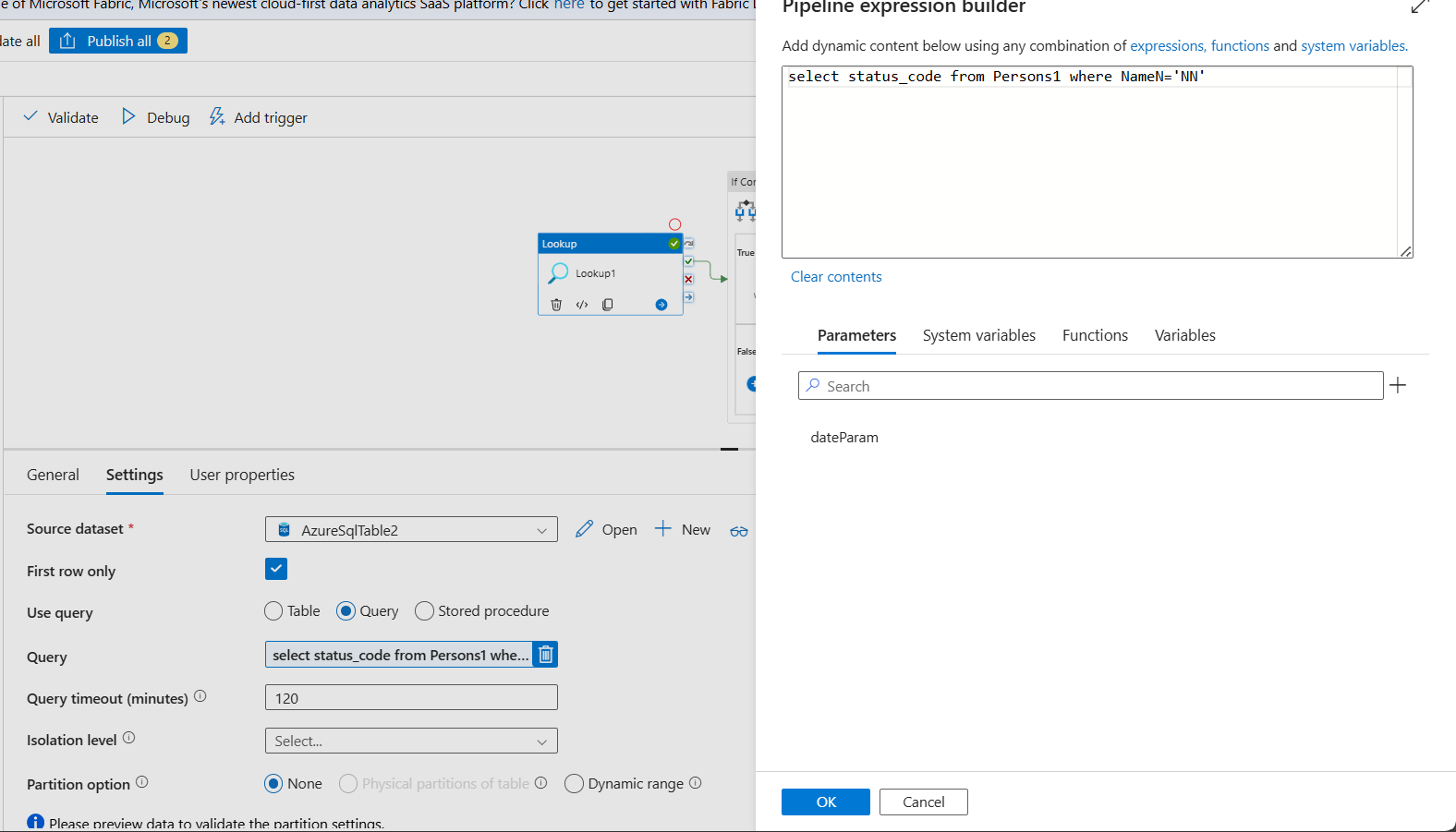
Task: Click inside the expression text area
Action: (x=1098, y=162)
